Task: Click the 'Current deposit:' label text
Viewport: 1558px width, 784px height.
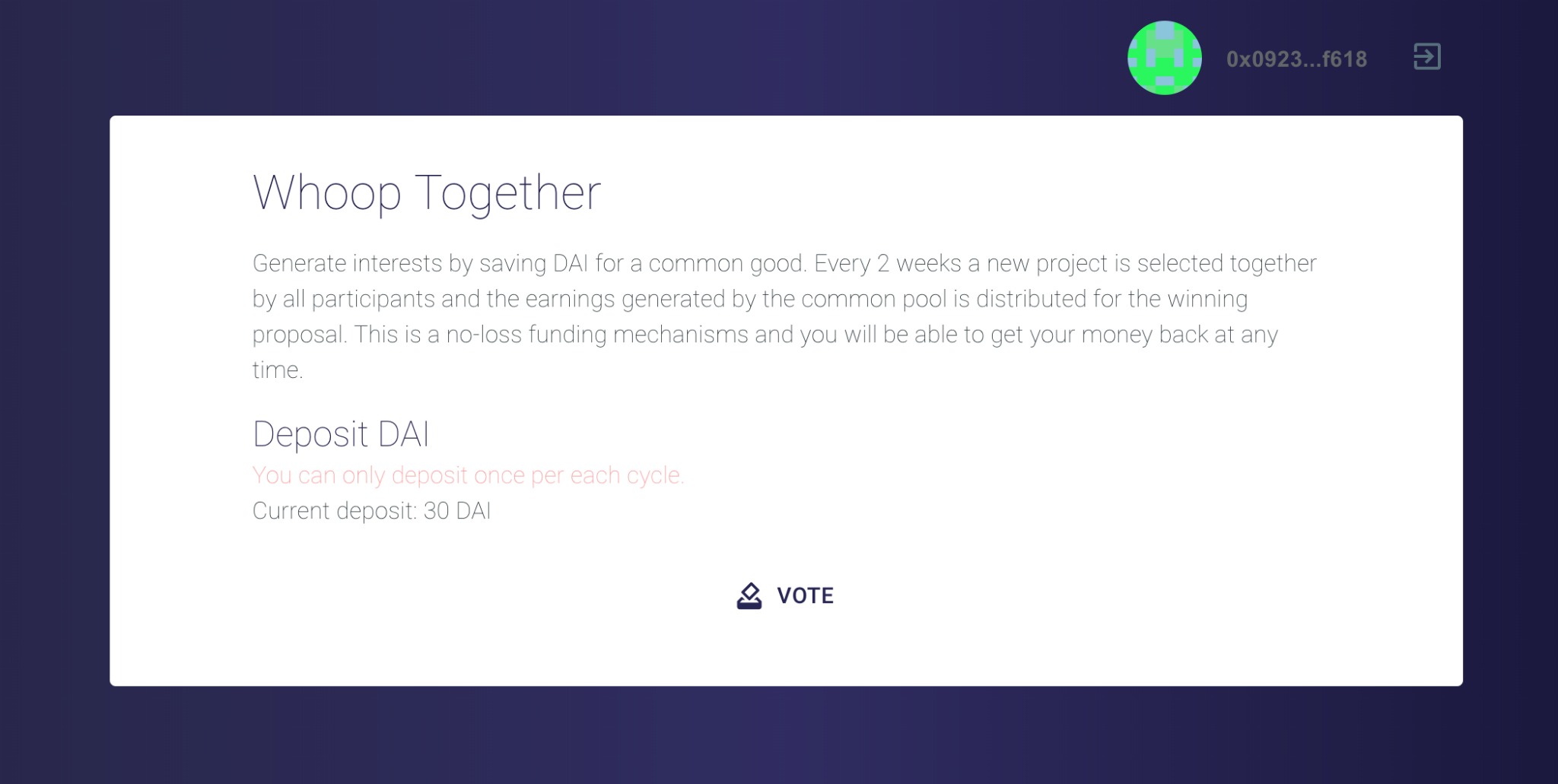Action: (335, 510)
